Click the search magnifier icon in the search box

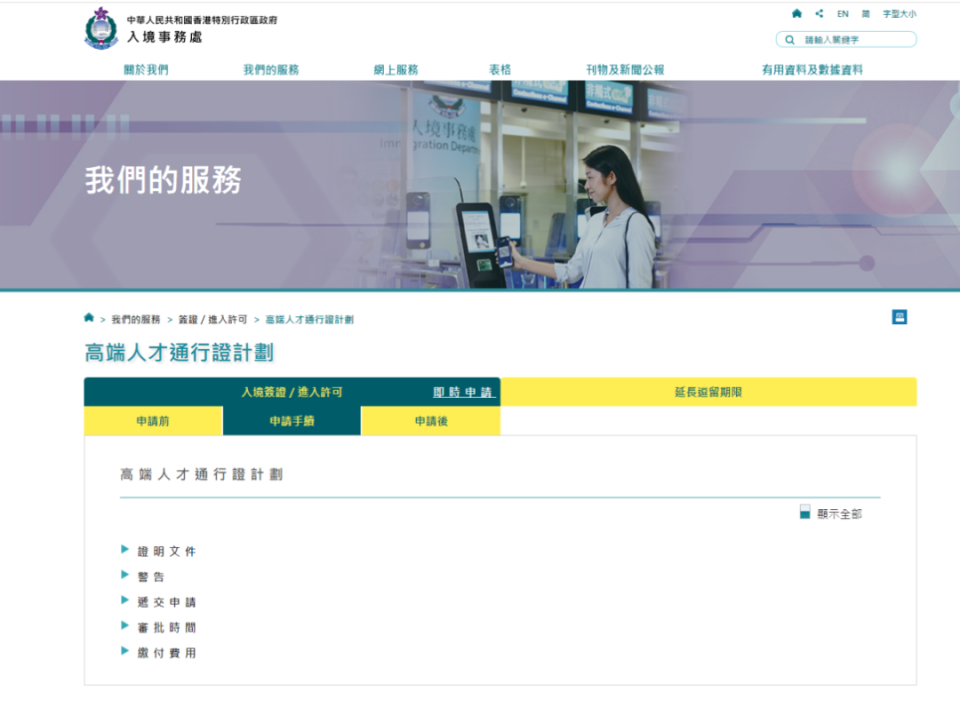click(790, 39)
